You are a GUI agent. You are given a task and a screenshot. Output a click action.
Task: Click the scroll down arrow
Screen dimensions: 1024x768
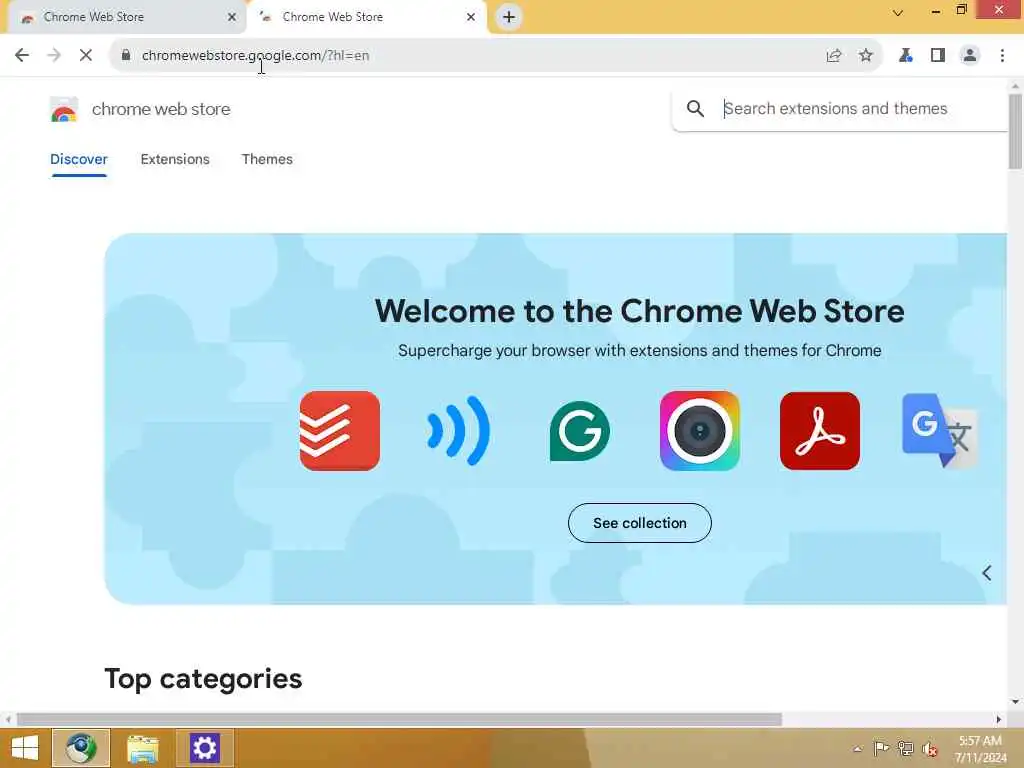[1015, 702]
